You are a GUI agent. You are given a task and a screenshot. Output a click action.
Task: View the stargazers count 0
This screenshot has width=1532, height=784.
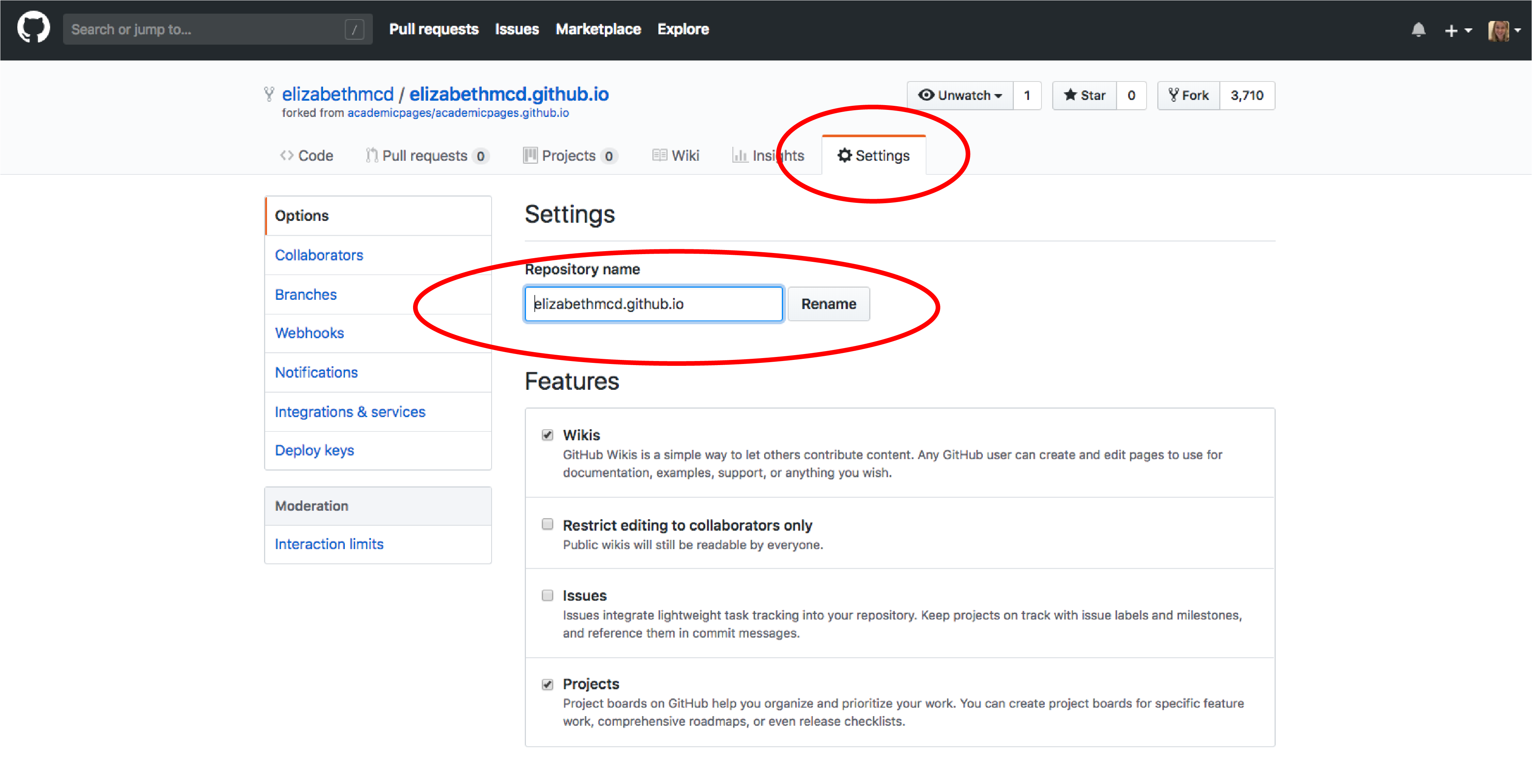coord(1131,95)
